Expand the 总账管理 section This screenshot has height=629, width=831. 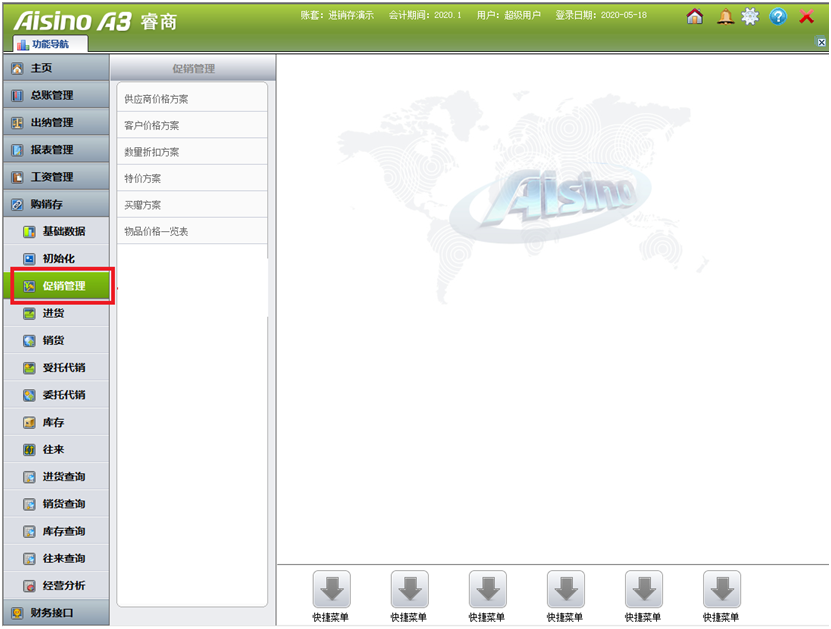coord(52,95)
